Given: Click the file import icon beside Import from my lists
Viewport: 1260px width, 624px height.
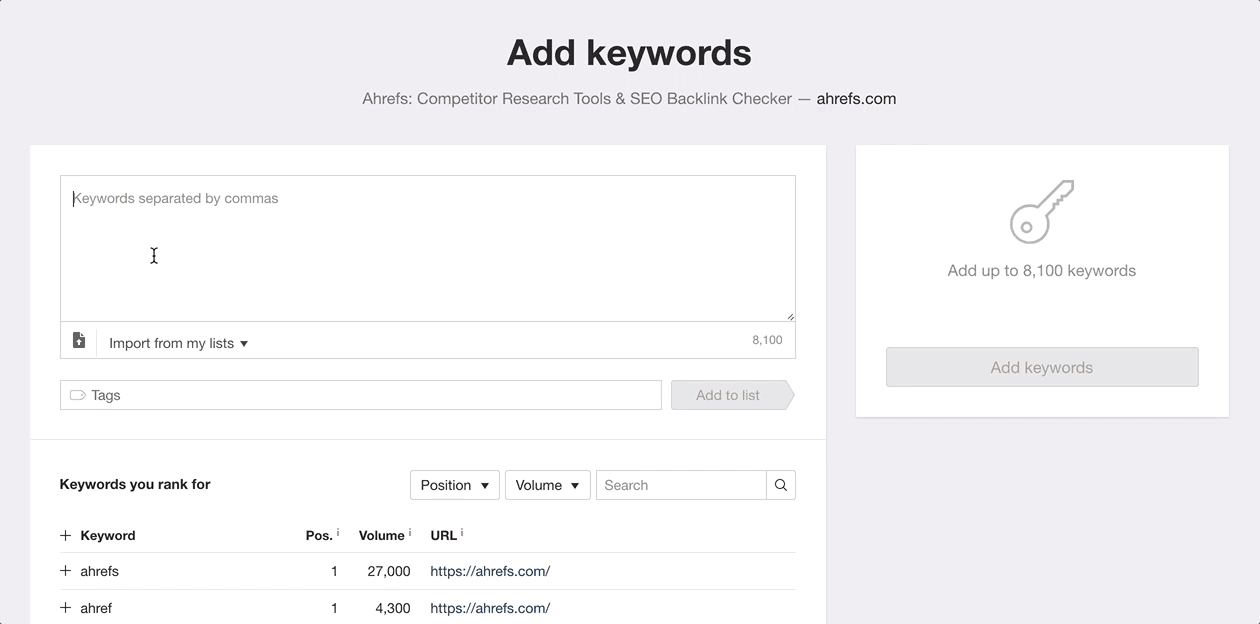Looking at the screenshot, I should (x=79, y=340).
